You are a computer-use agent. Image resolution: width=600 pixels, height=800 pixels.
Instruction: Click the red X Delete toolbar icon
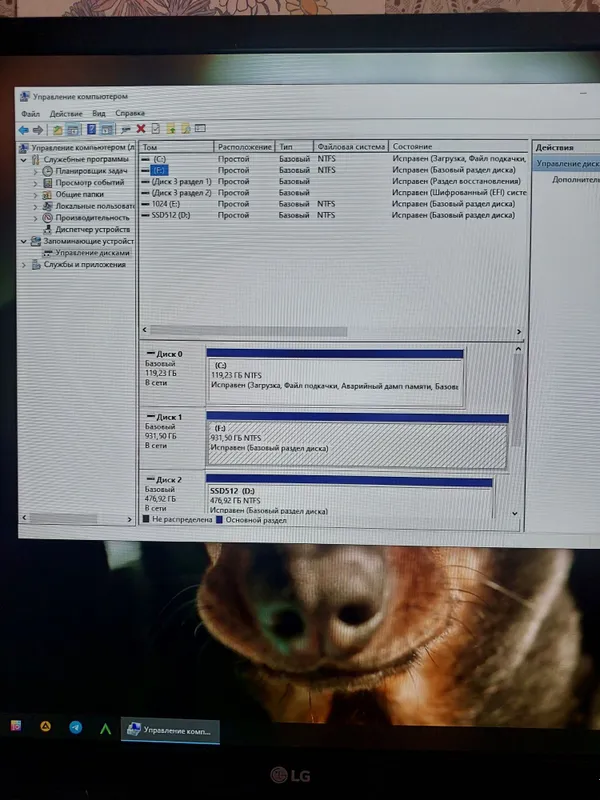pos(141,129)
